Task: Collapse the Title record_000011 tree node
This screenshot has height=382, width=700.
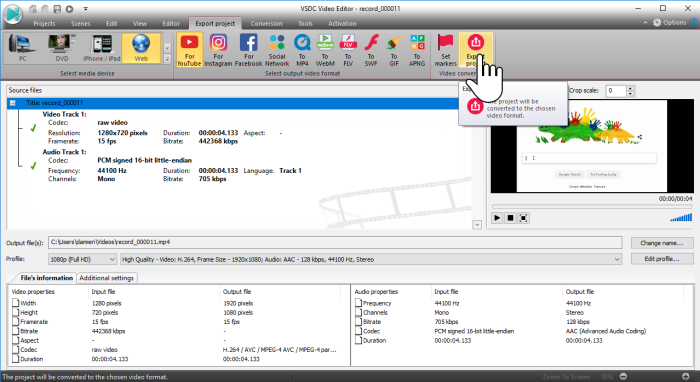Action: pos(13,103)
